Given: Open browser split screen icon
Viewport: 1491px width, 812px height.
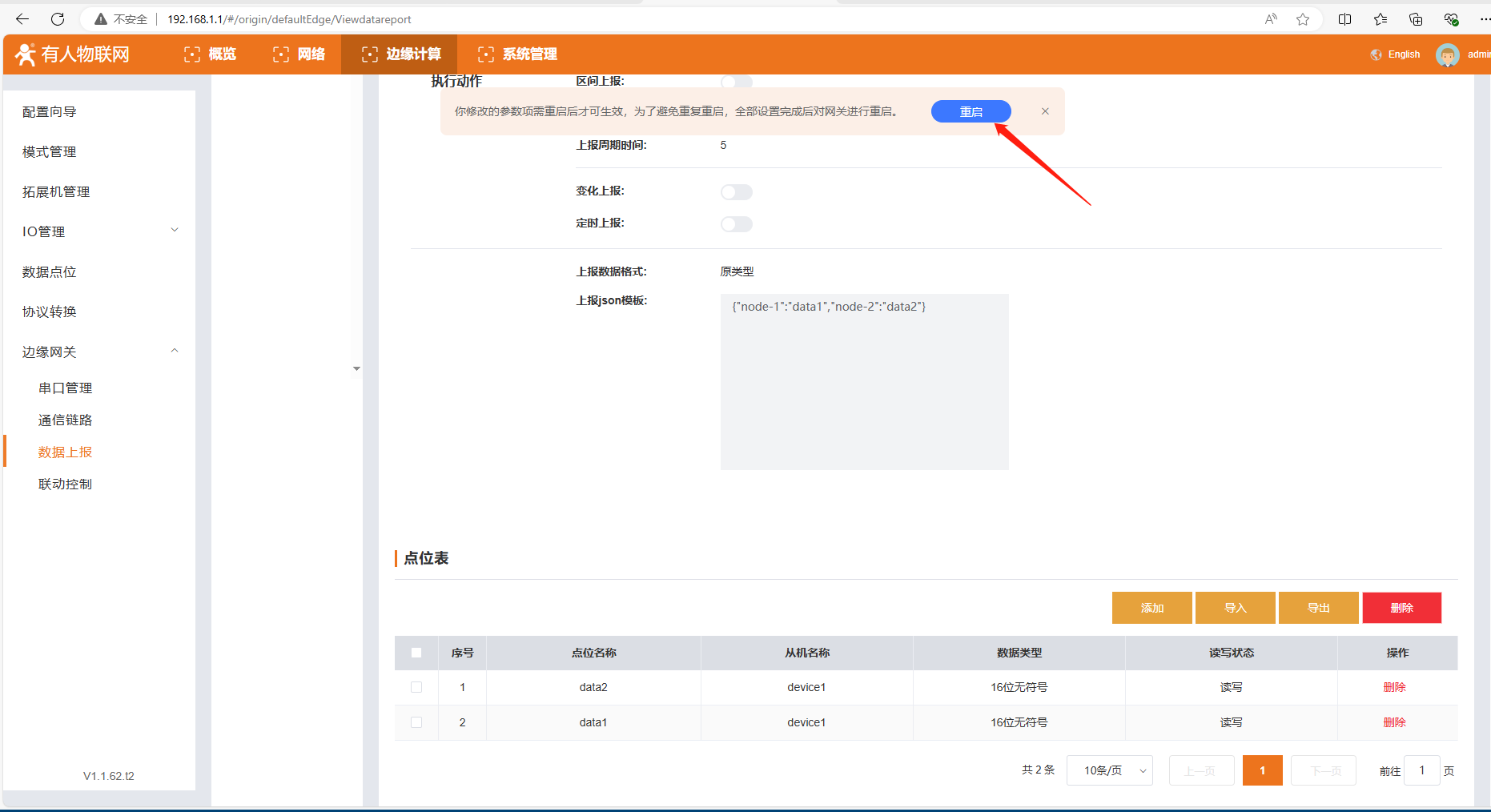Looking at the screenshot, I should point(1344,19).
